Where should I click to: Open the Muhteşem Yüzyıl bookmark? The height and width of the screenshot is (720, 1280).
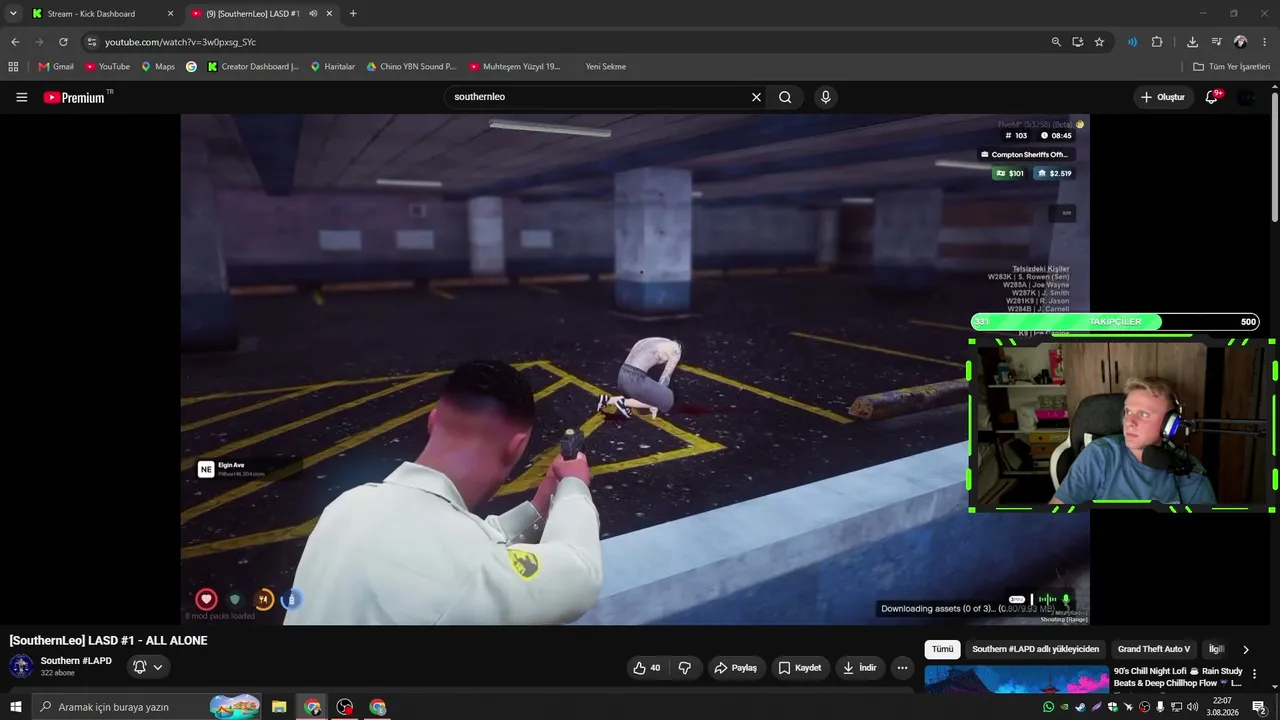(x=515, y=67)
